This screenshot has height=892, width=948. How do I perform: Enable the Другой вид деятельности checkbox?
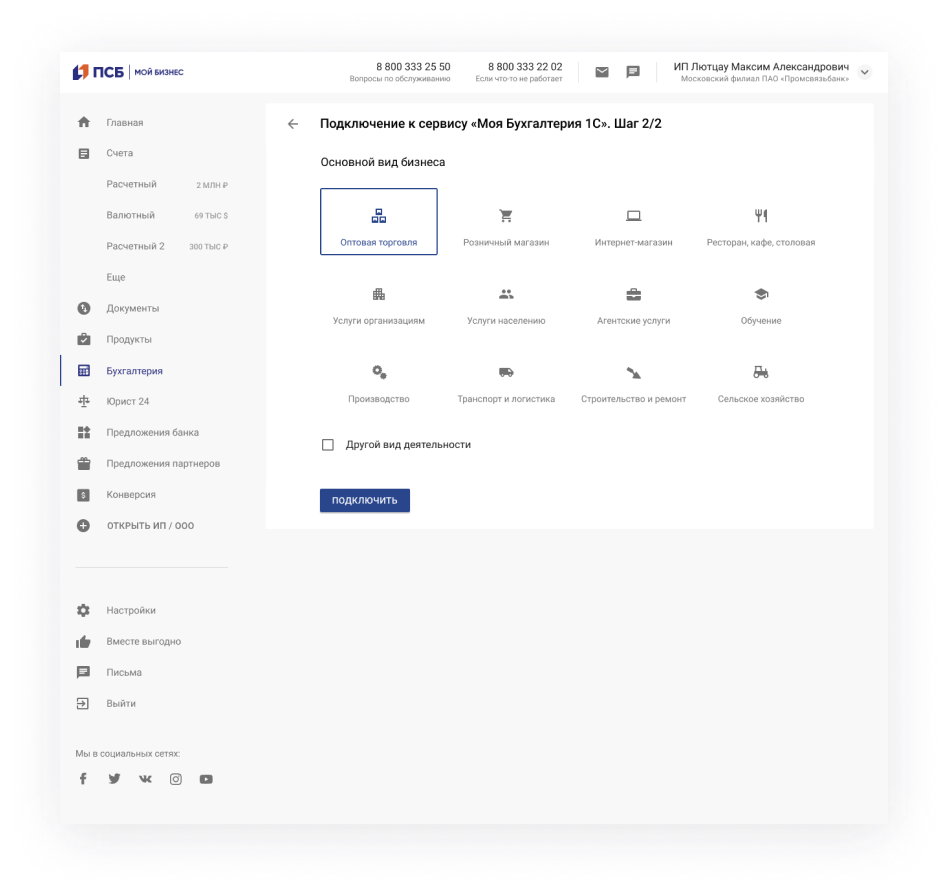tap(328, 445)
